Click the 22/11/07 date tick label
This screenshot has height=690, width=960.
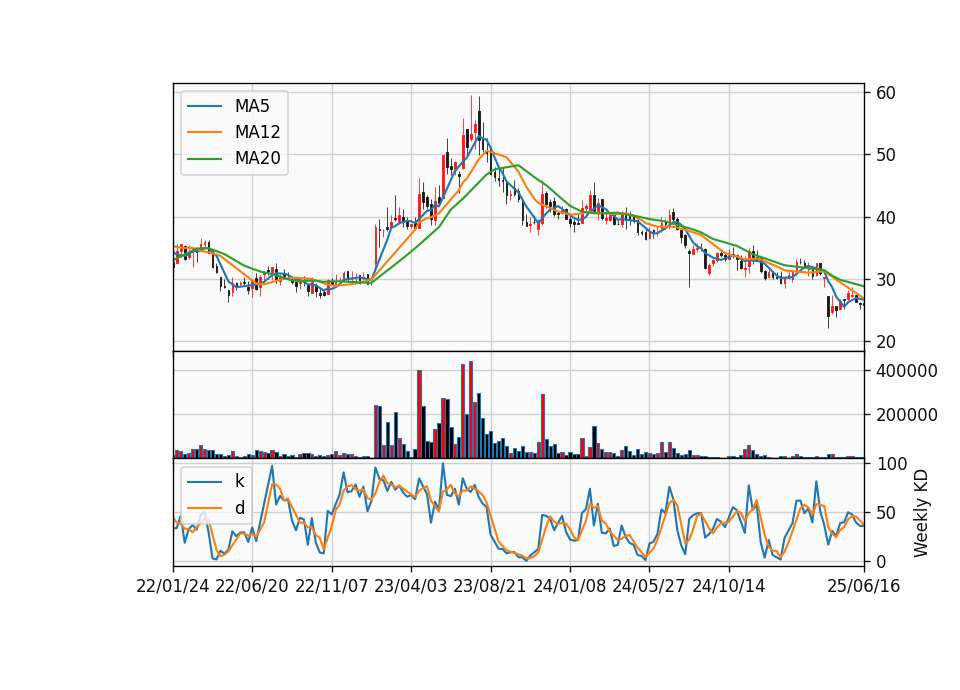(332, 586)
